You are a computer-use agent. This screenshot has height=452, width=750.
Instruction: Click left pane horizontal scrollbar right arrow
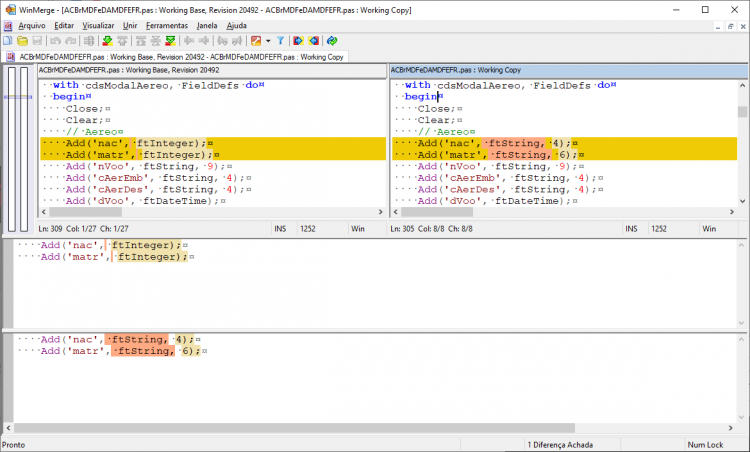pyautogui.click(x=381, y=212)
